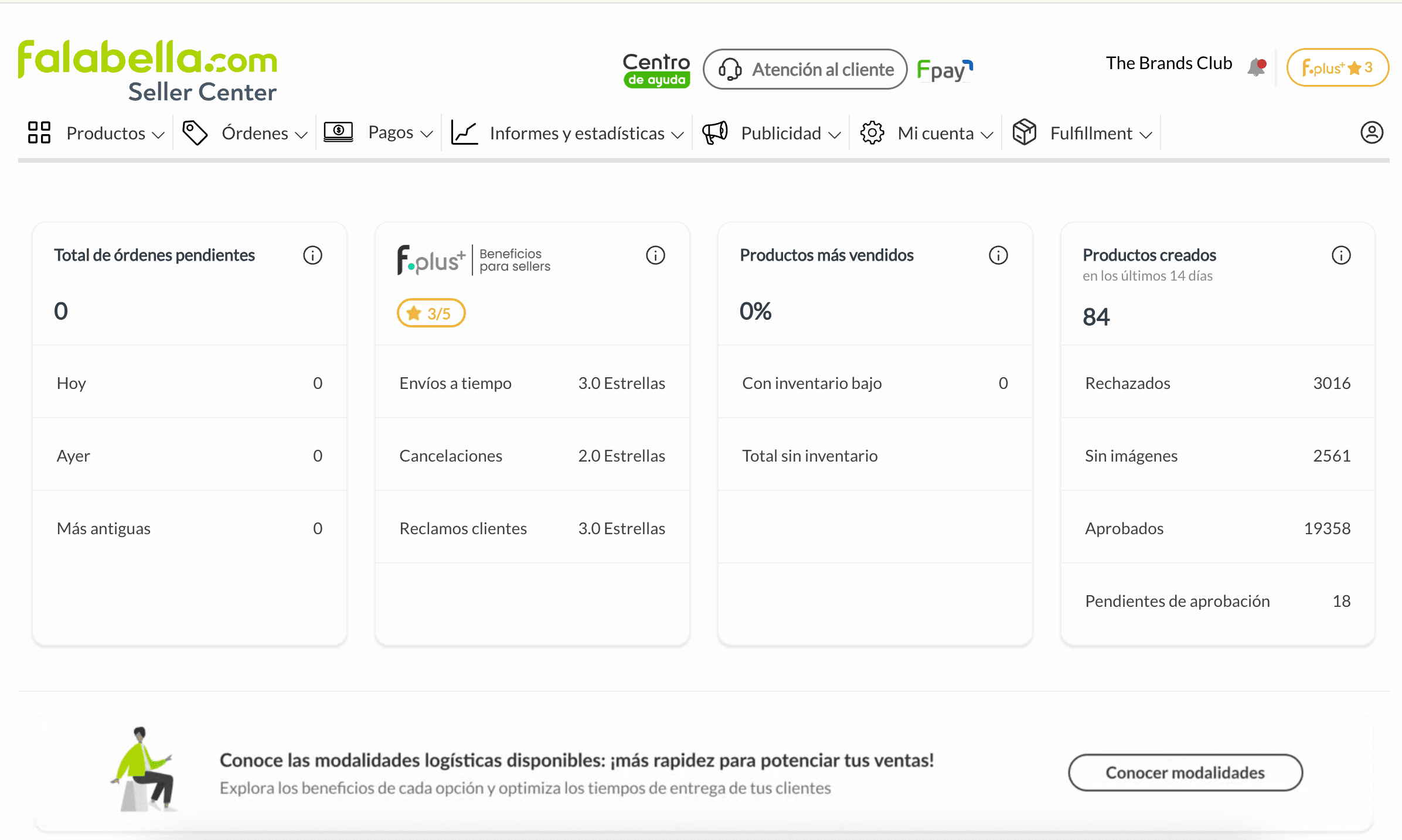The height and width of the screenshot is (840, 1402).
Task: Expand the Órdenes menu chevron
Action: (301, 135)
